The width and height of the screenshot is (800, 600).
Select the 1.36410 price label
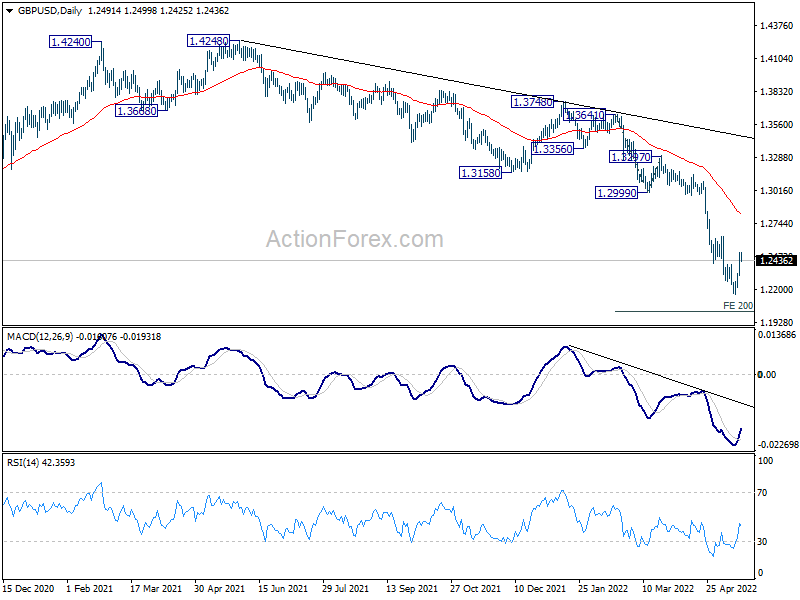pos(585,116)
